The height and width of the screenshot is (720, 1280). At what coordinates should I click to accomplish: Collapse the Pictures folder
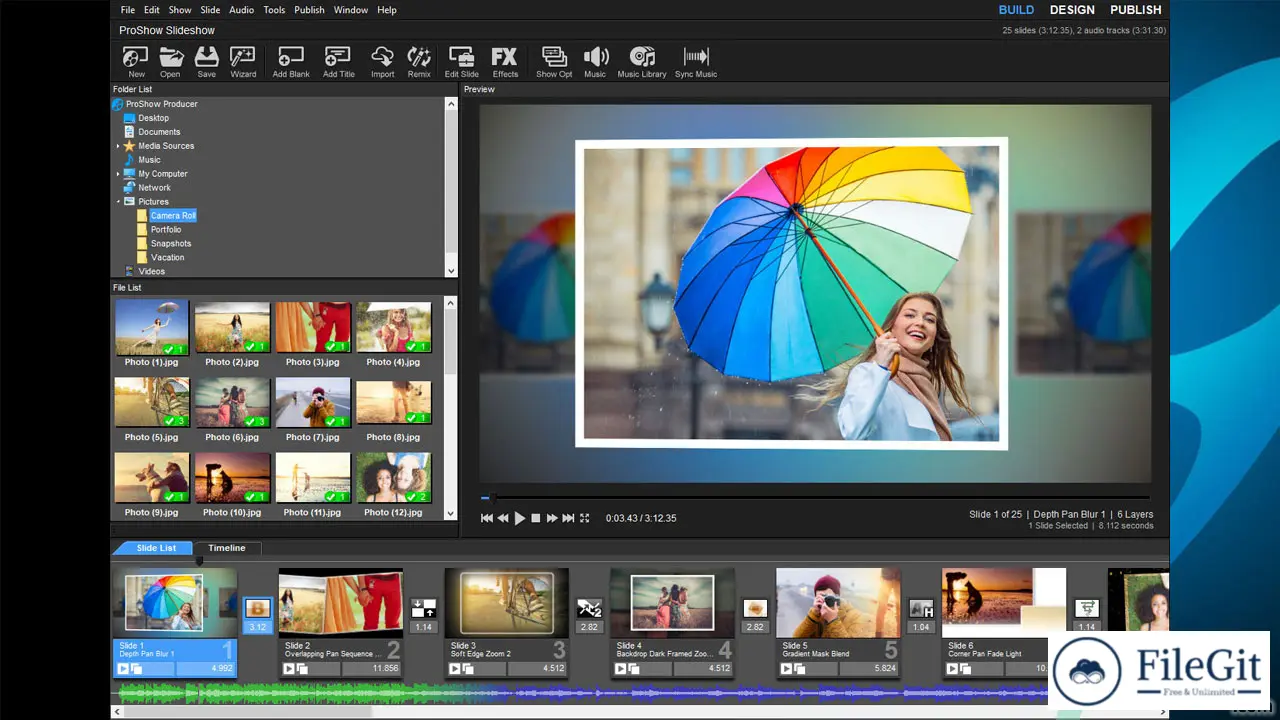click(118, 202)
